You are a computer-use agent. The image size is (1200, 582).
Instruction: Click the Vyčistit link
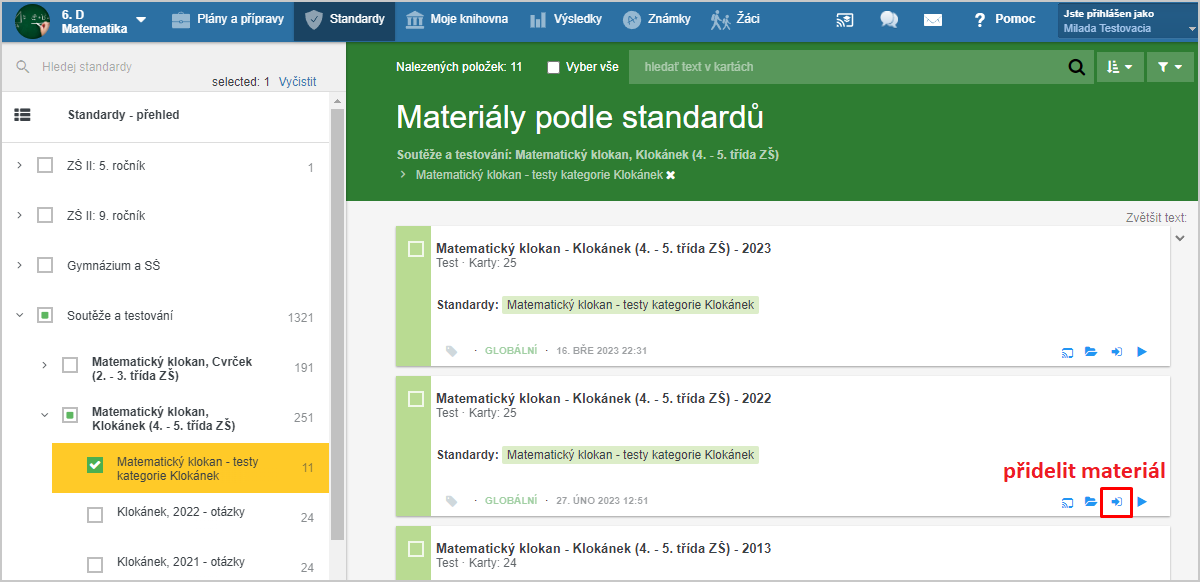tap(298, 82)
